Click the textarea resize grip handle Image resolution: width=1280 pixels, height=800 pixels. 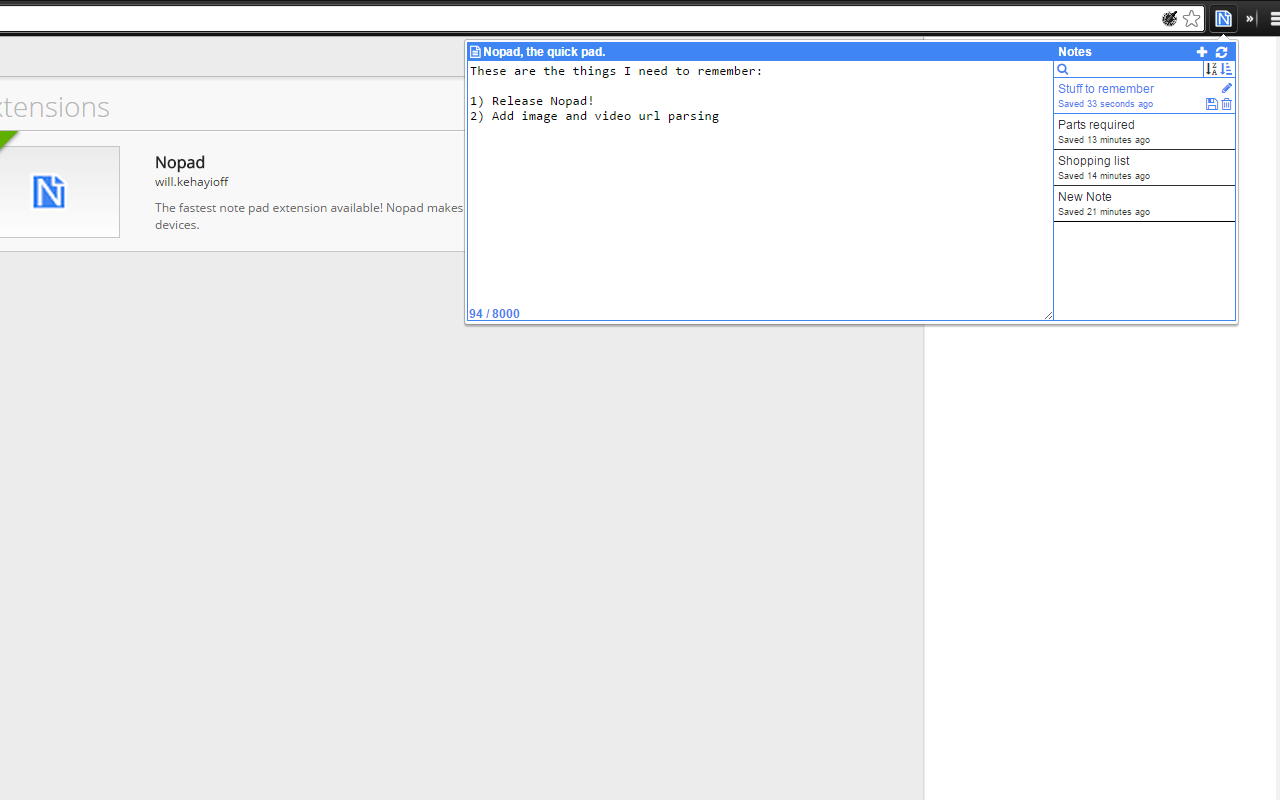coord(1048,315)
